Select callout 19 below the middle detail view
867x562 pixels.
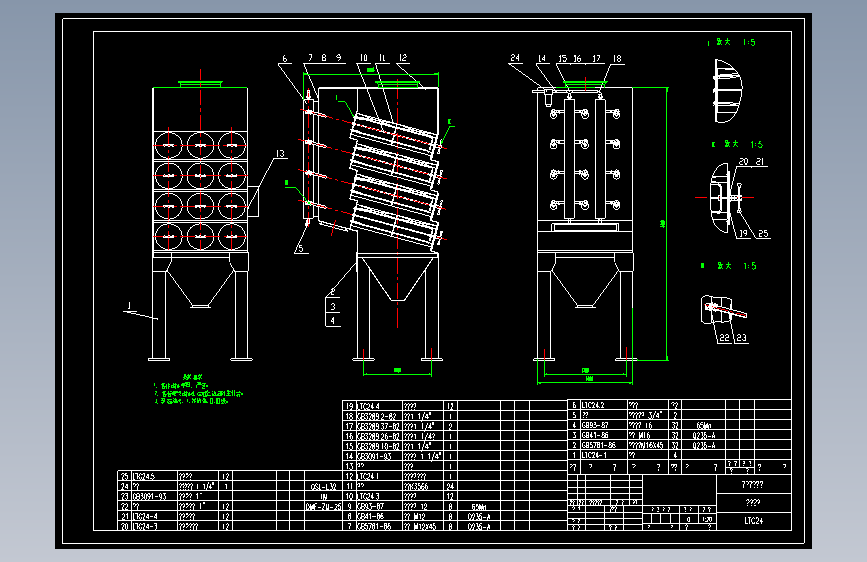(743, 233)
